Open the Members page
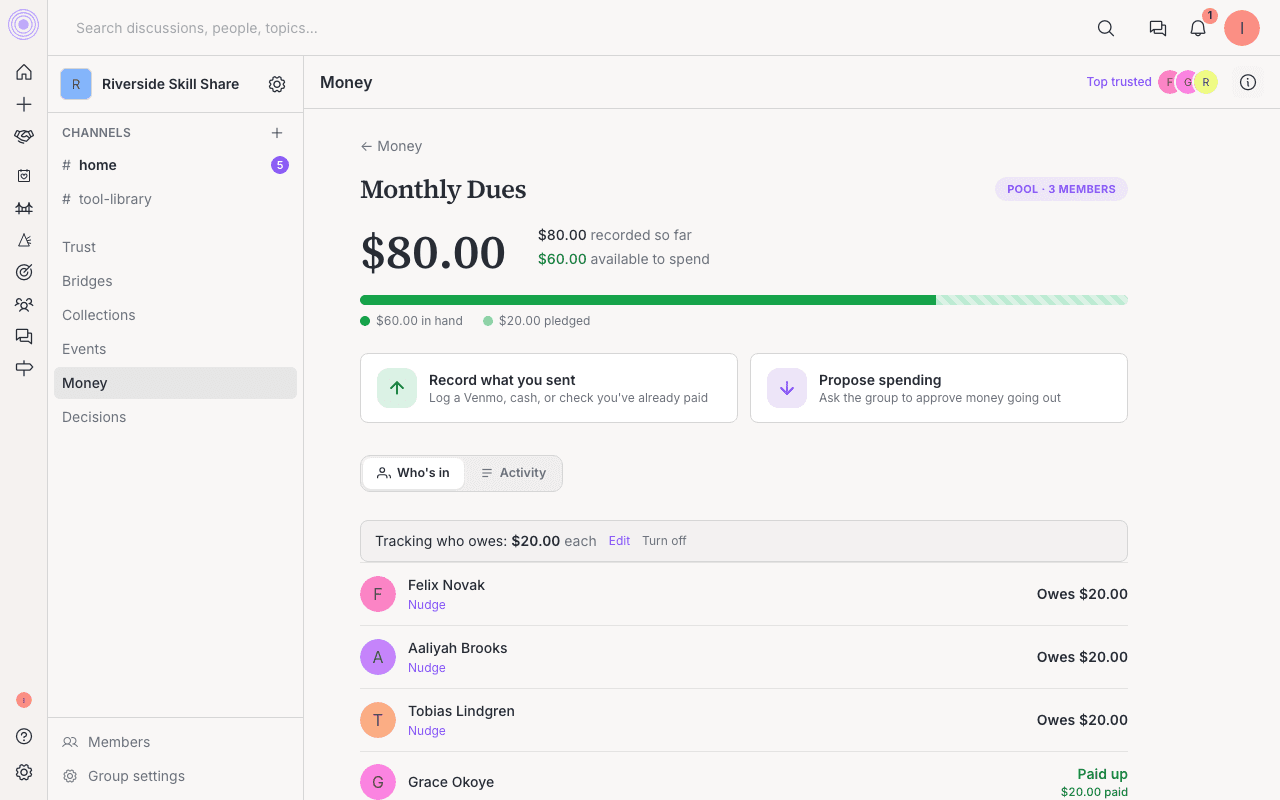Viewport: 1280px width, 800px height. tap(175, 742)
